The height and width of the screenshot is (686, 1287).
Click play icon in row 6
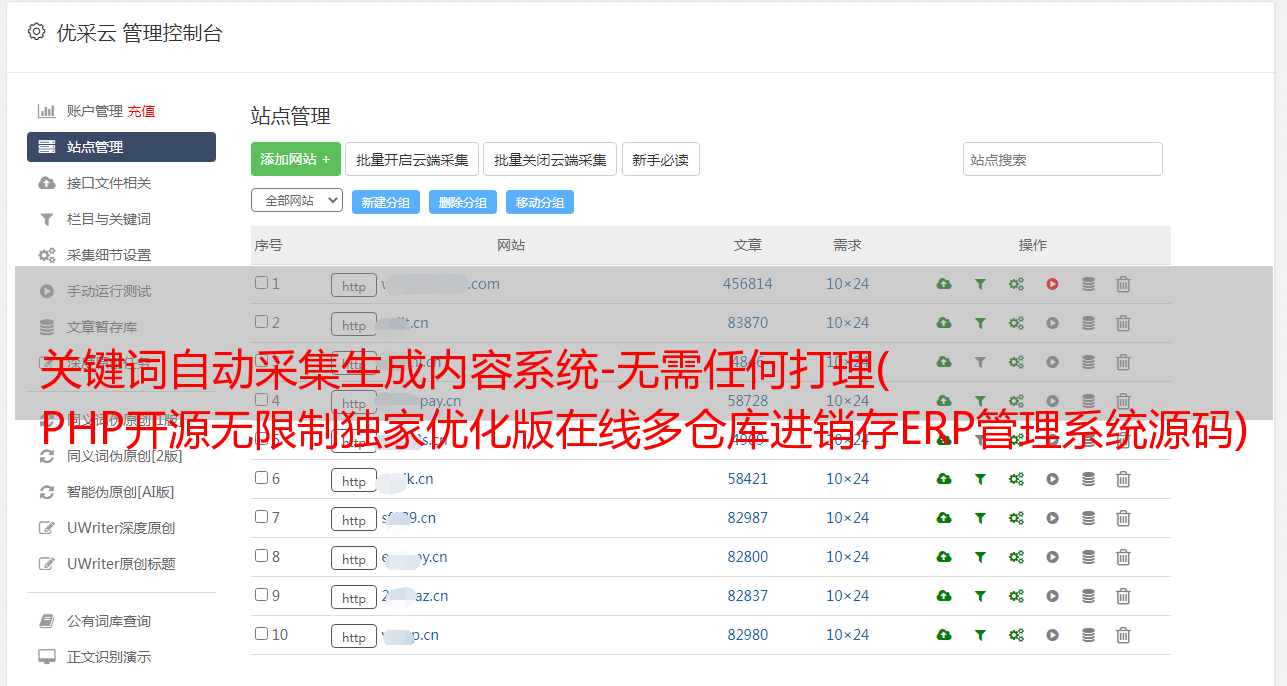[x=1052, y=479]
